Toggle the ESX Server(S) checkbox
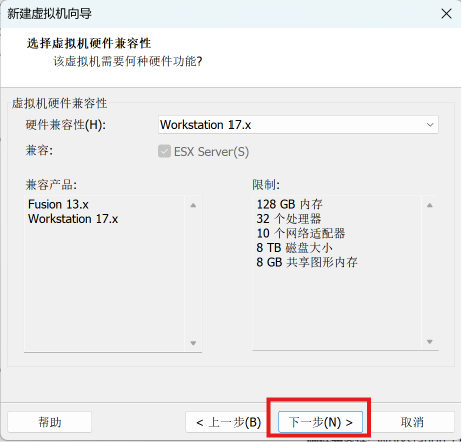Image resolution: width=462 pixels, height=442 pixels. pos(164,152)
